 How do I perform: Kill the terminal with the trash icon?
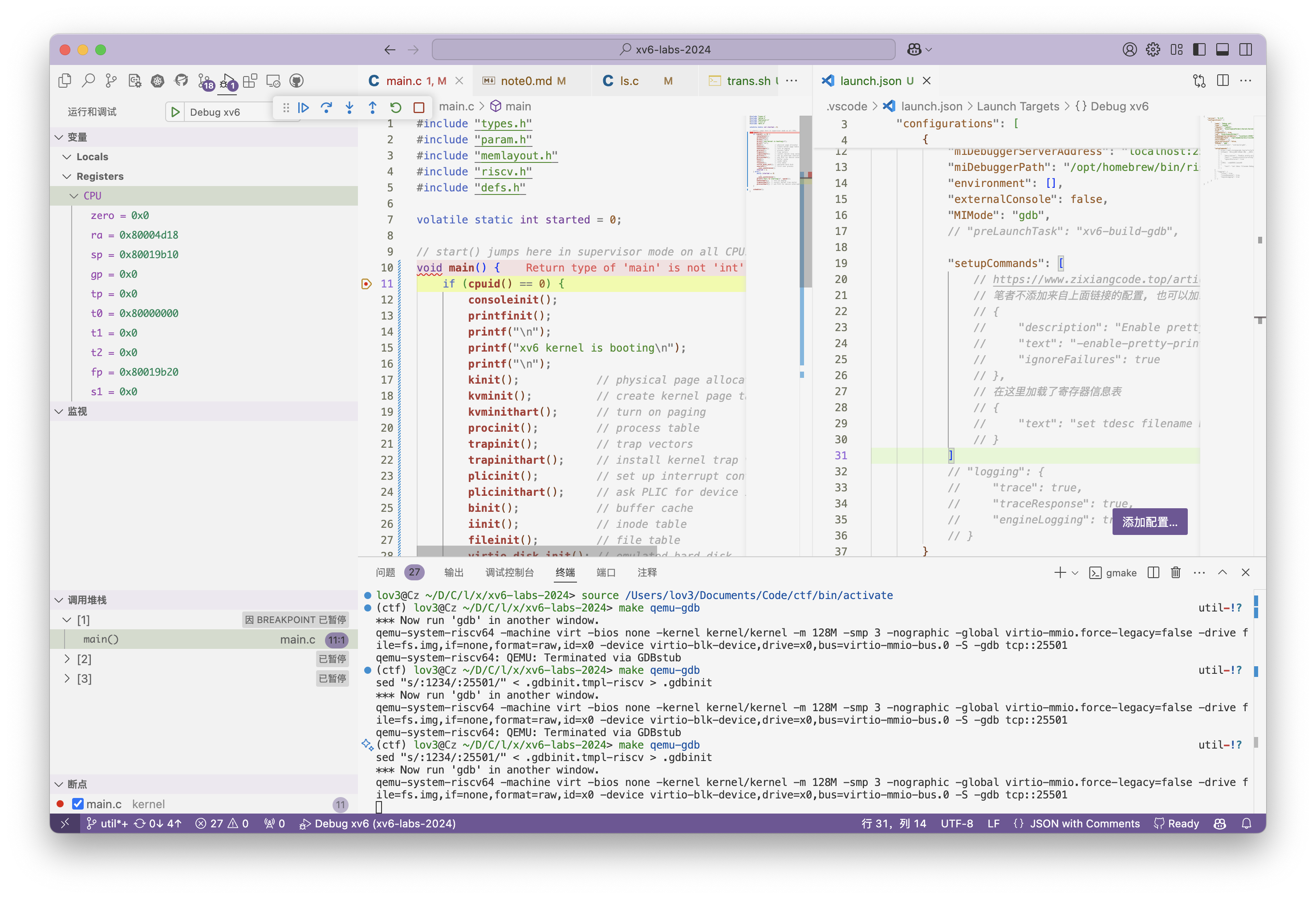point(1176,572)
